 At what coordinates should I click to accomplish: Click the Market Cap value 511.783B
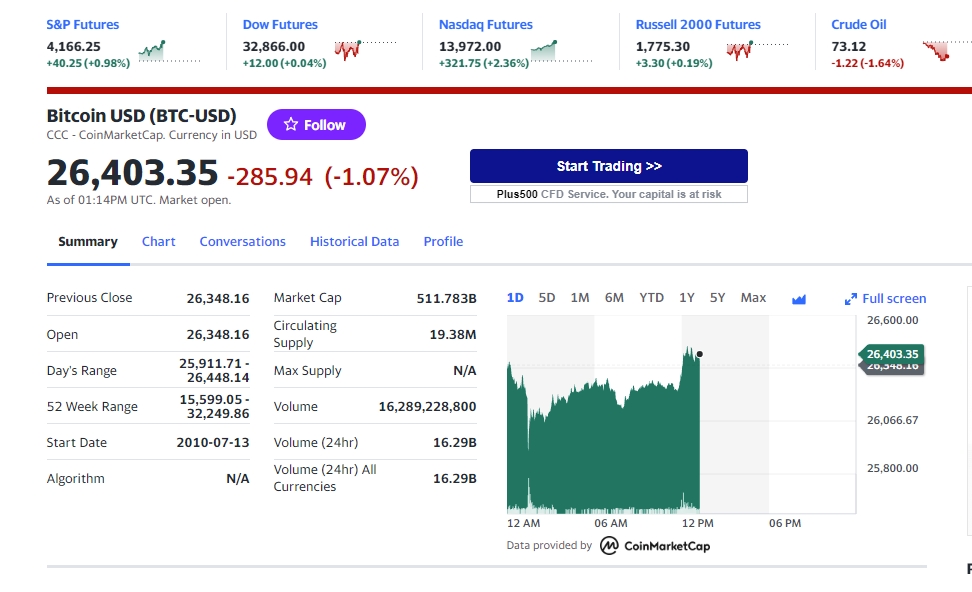click(446, 298)
